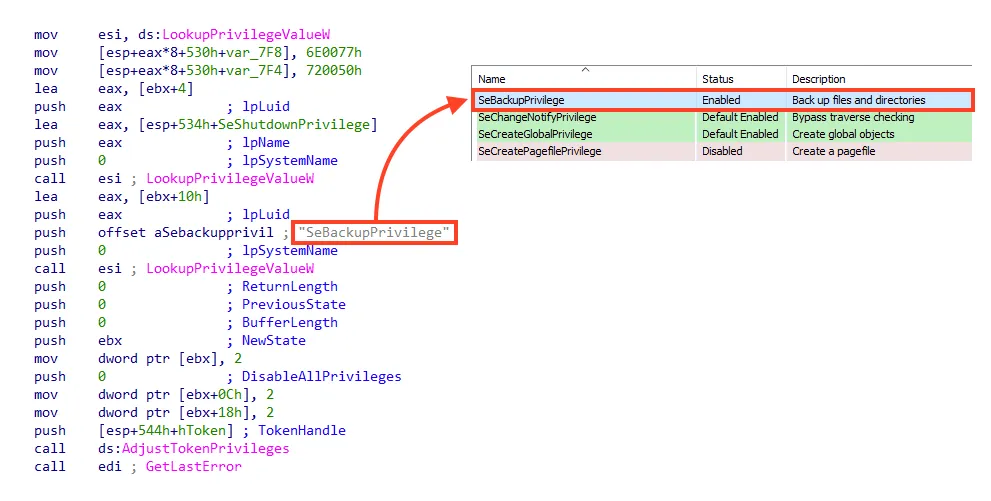The width and height of the screenshot is (991, 501).
Task: Click the GetLastError comment
Action: click(x=194, y=467)
